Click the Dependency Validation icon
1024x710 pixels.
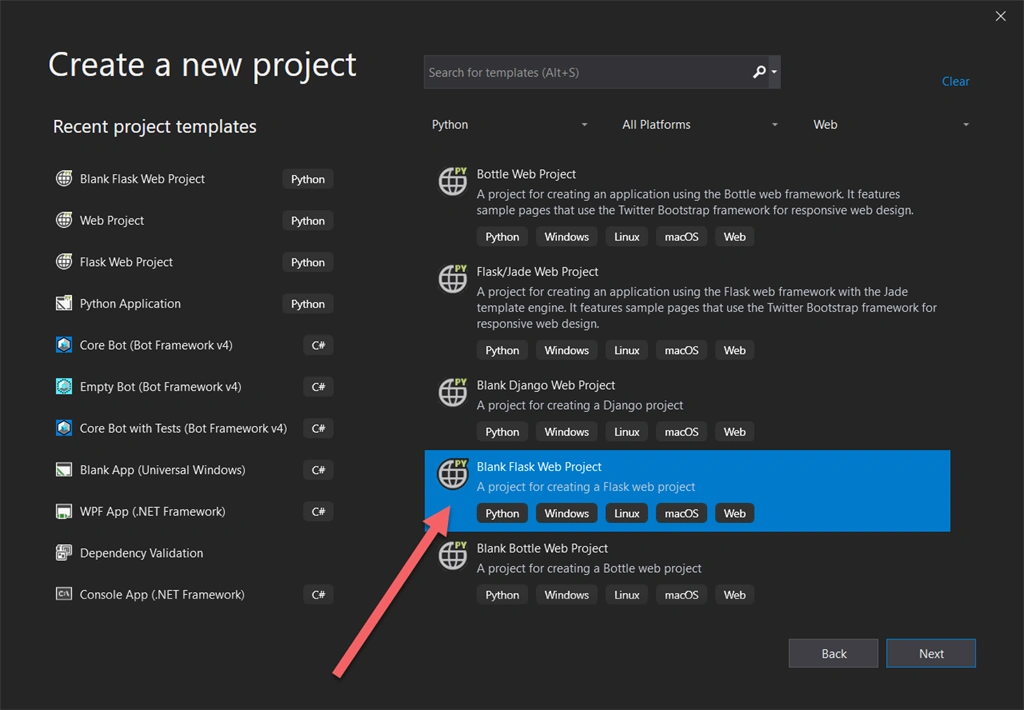click(64, 553)
